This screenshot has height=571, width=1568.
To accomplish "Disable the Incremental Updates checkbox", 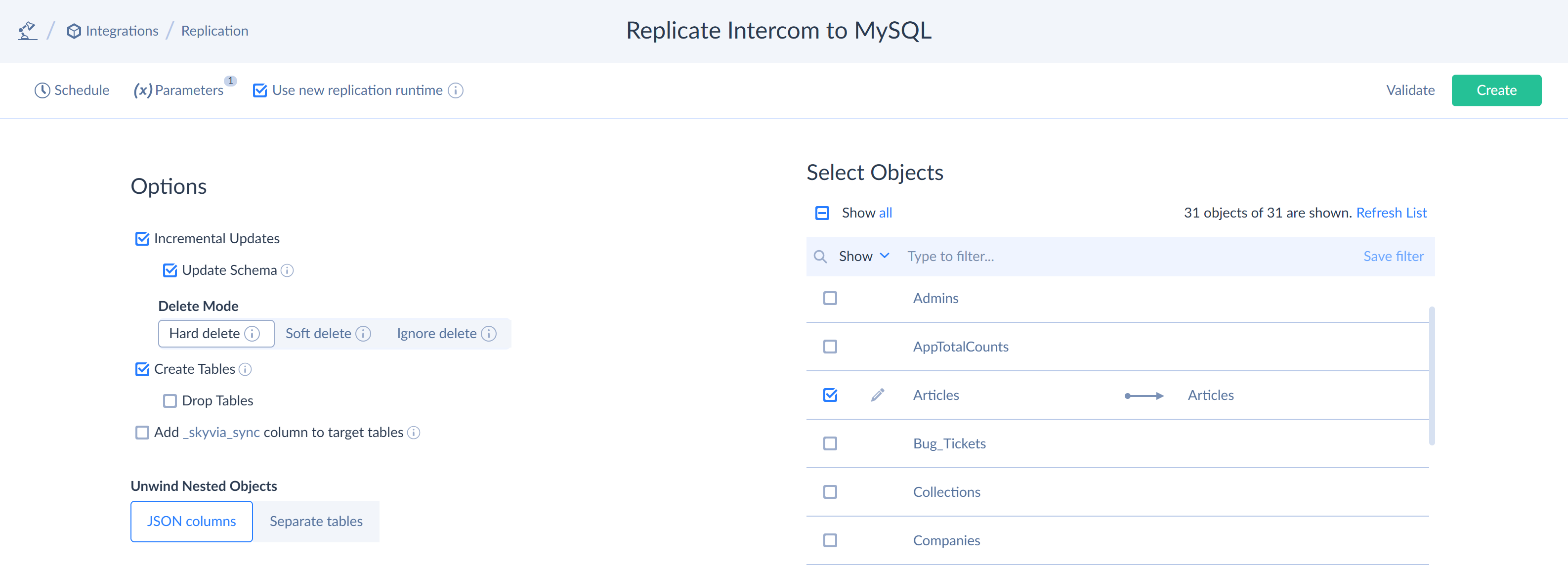I will (x=142, y=239).
